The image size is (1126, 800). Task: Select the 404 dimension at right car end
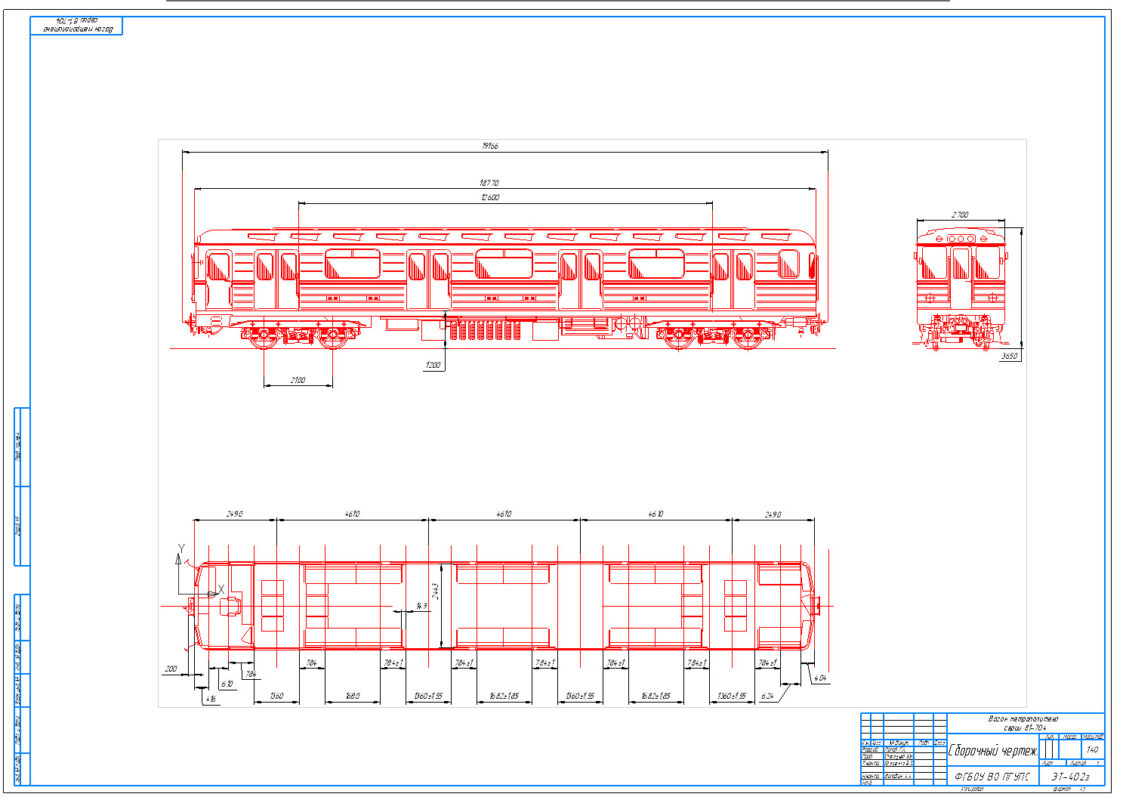pos(820,677)
